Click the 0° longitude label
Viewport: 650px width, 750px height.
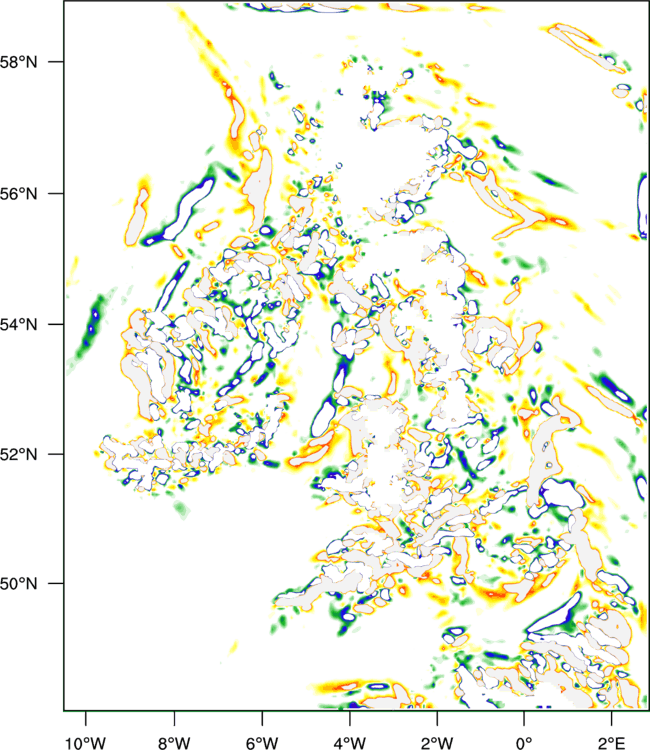(x=524, y=743)
